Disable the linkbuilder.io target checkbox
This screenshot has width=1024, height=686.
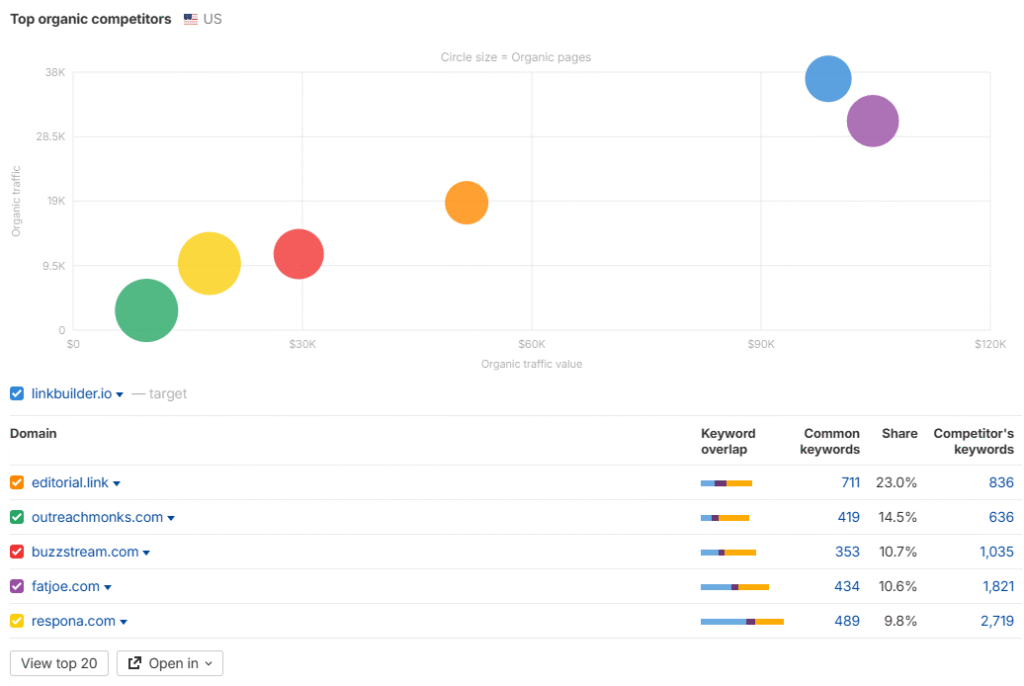pos(17,393)
